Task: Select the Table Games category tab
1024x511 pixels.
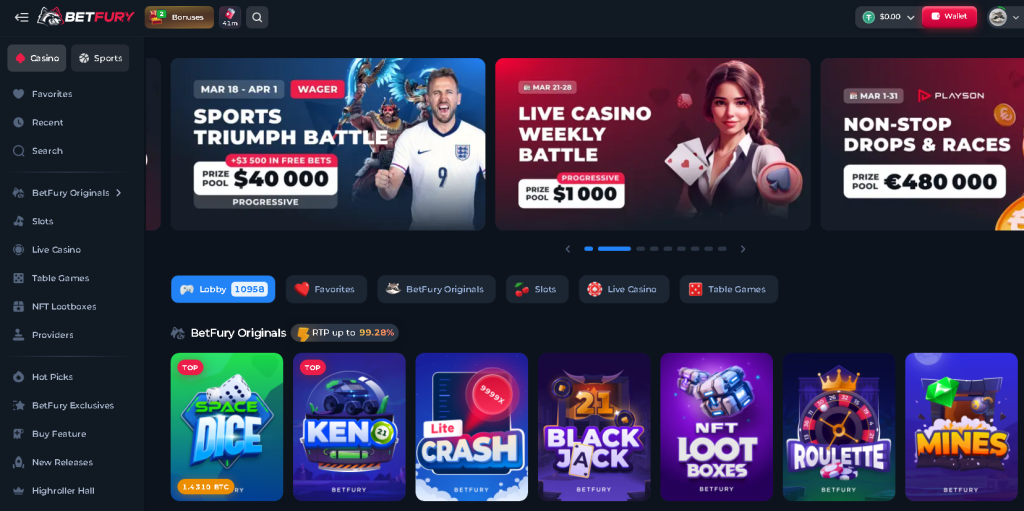Action: (x=729, y=289)
